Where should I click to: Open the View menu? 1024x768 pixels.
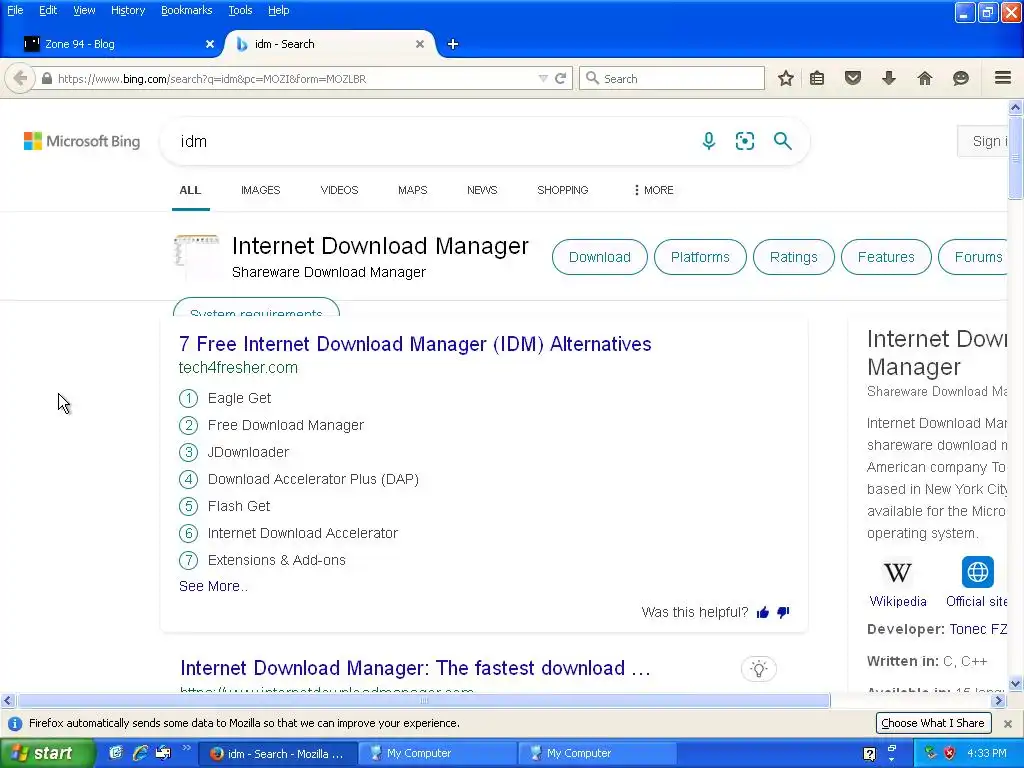pos(84,10)
